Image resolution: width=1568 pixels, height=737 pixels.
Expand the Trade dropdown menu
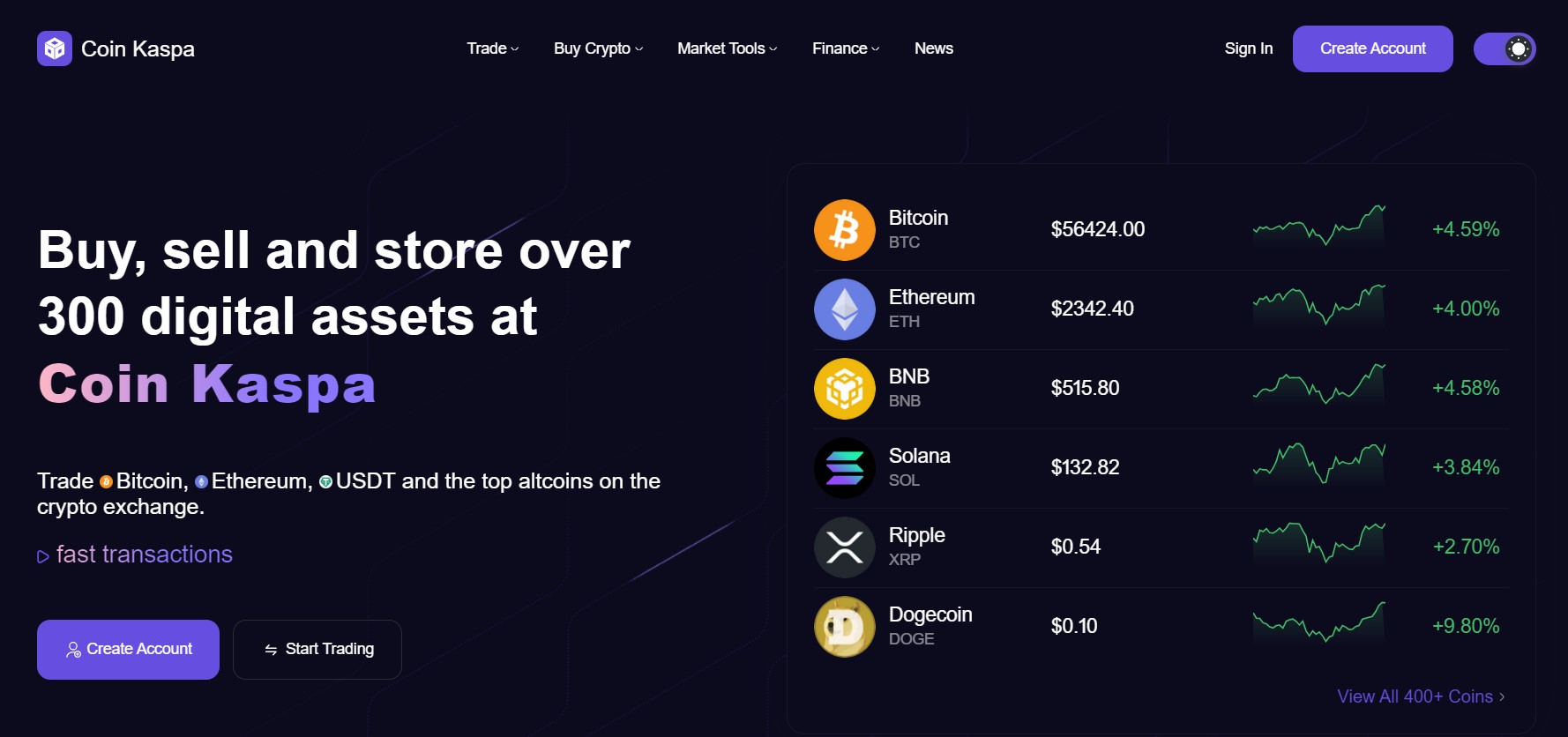(493, 48)
